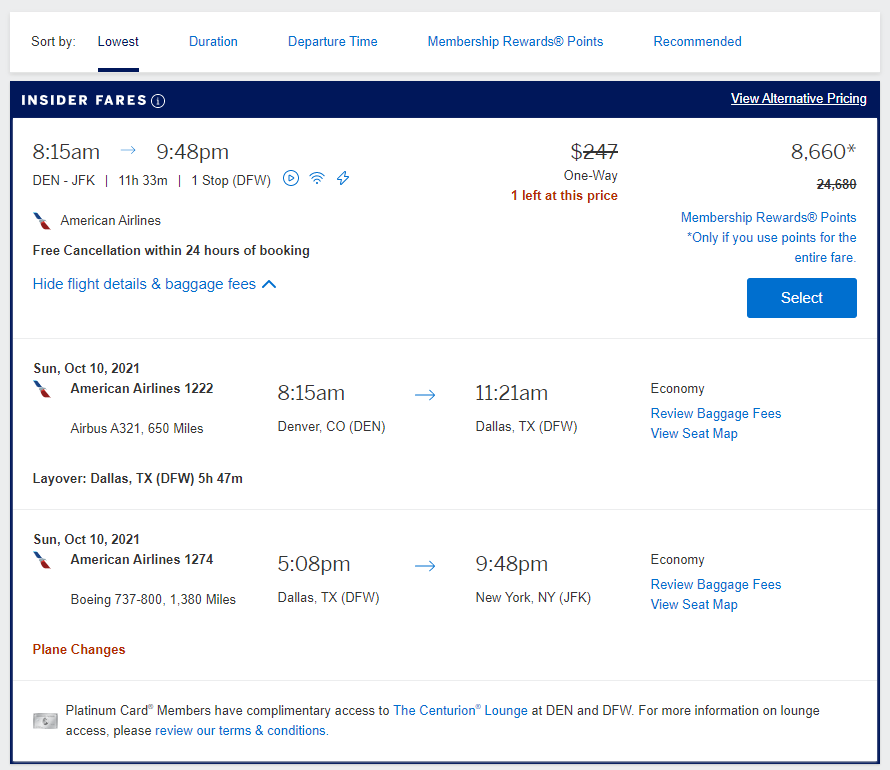Click the American Airlines 1274 flight logo
Screen dimensions: 890x770
tap(42, 560)
